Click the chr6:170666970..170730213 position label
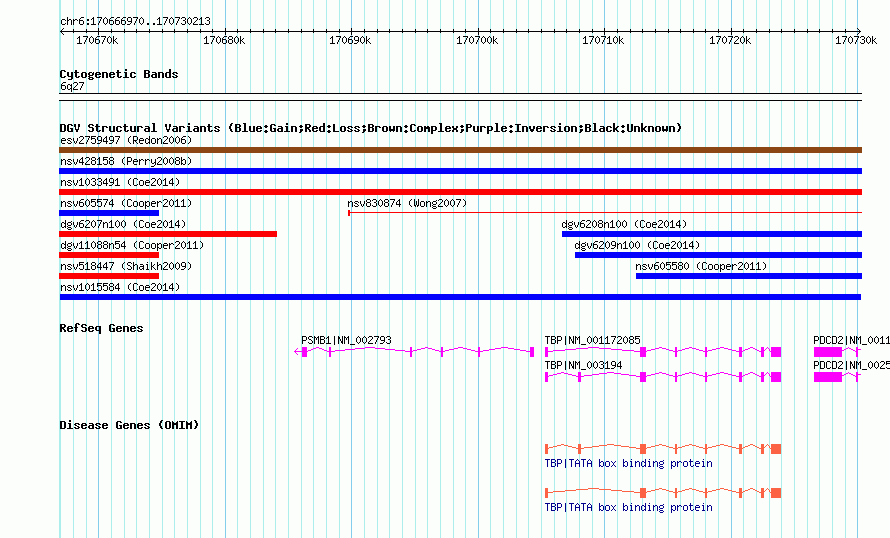890x538 pixels. (135, 21)
